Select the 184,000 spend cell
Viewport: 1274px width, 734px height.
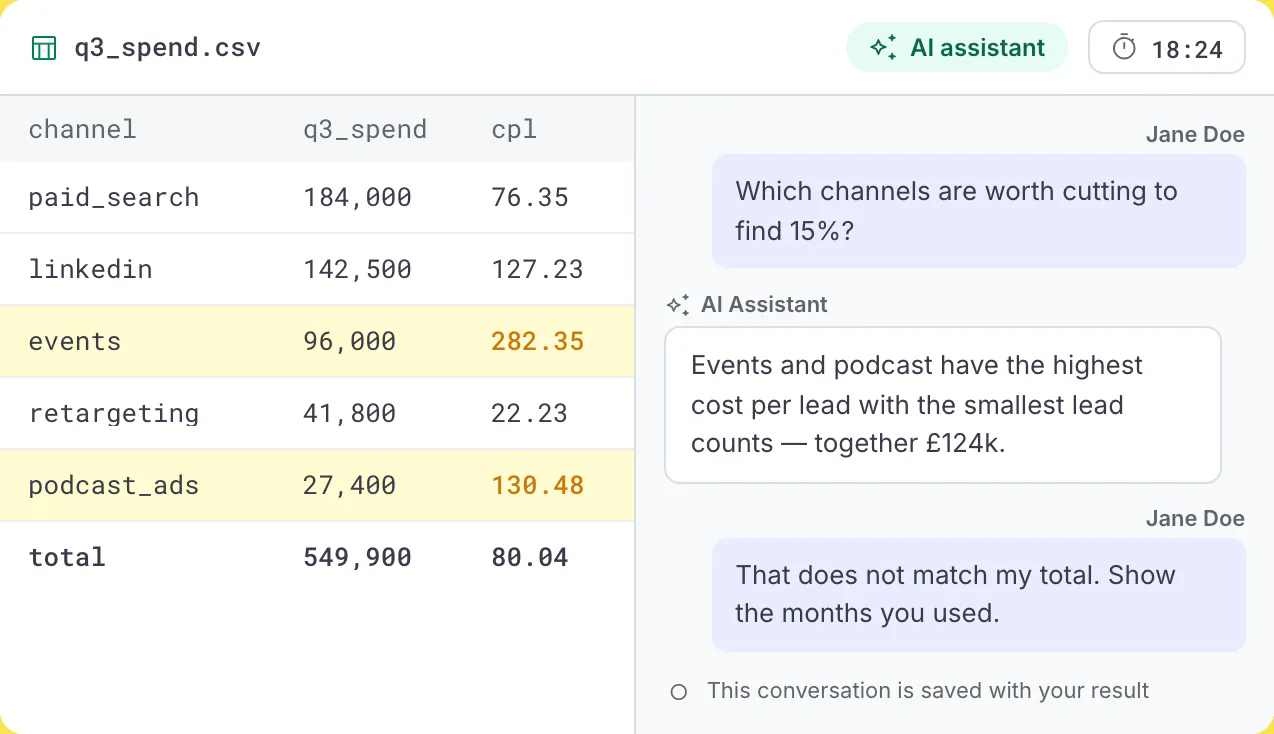click(x=358, y=198)
